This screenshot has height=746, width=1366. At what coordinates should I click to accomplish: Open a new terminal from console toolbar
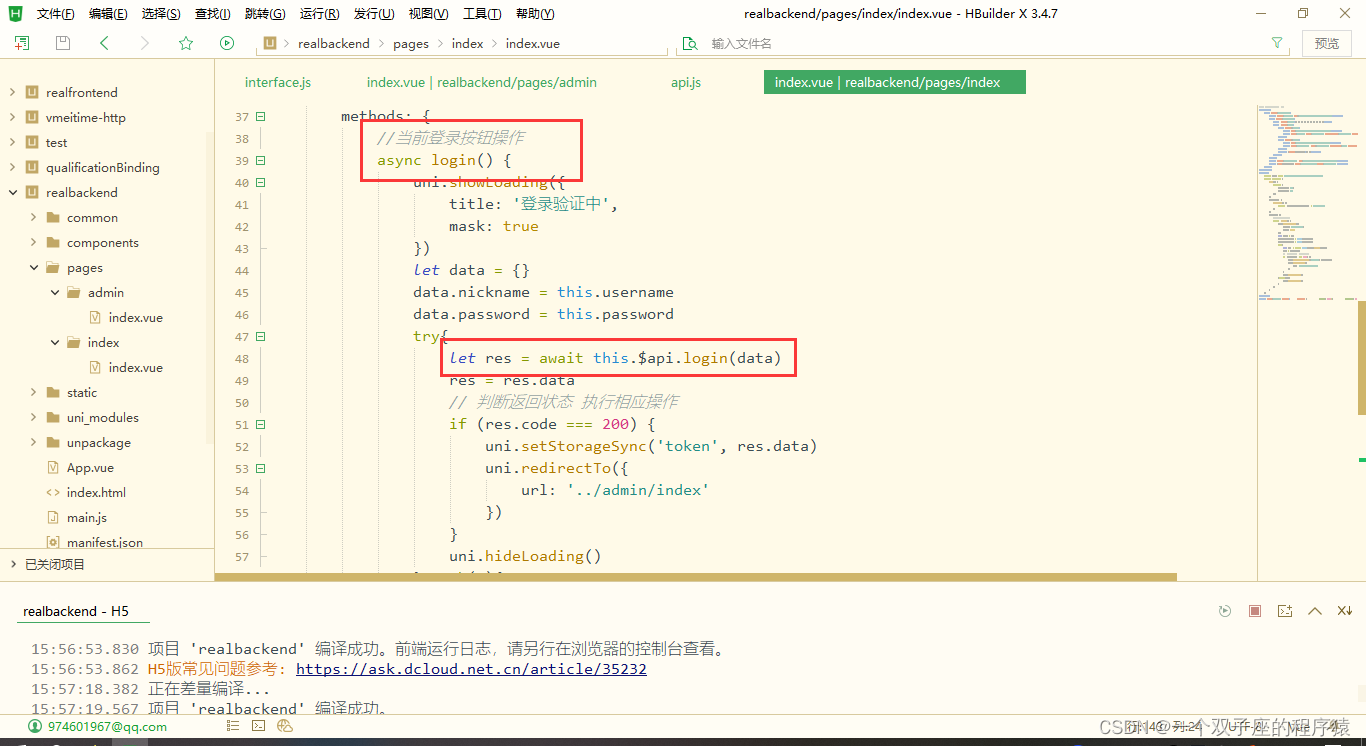[1285, 611]
